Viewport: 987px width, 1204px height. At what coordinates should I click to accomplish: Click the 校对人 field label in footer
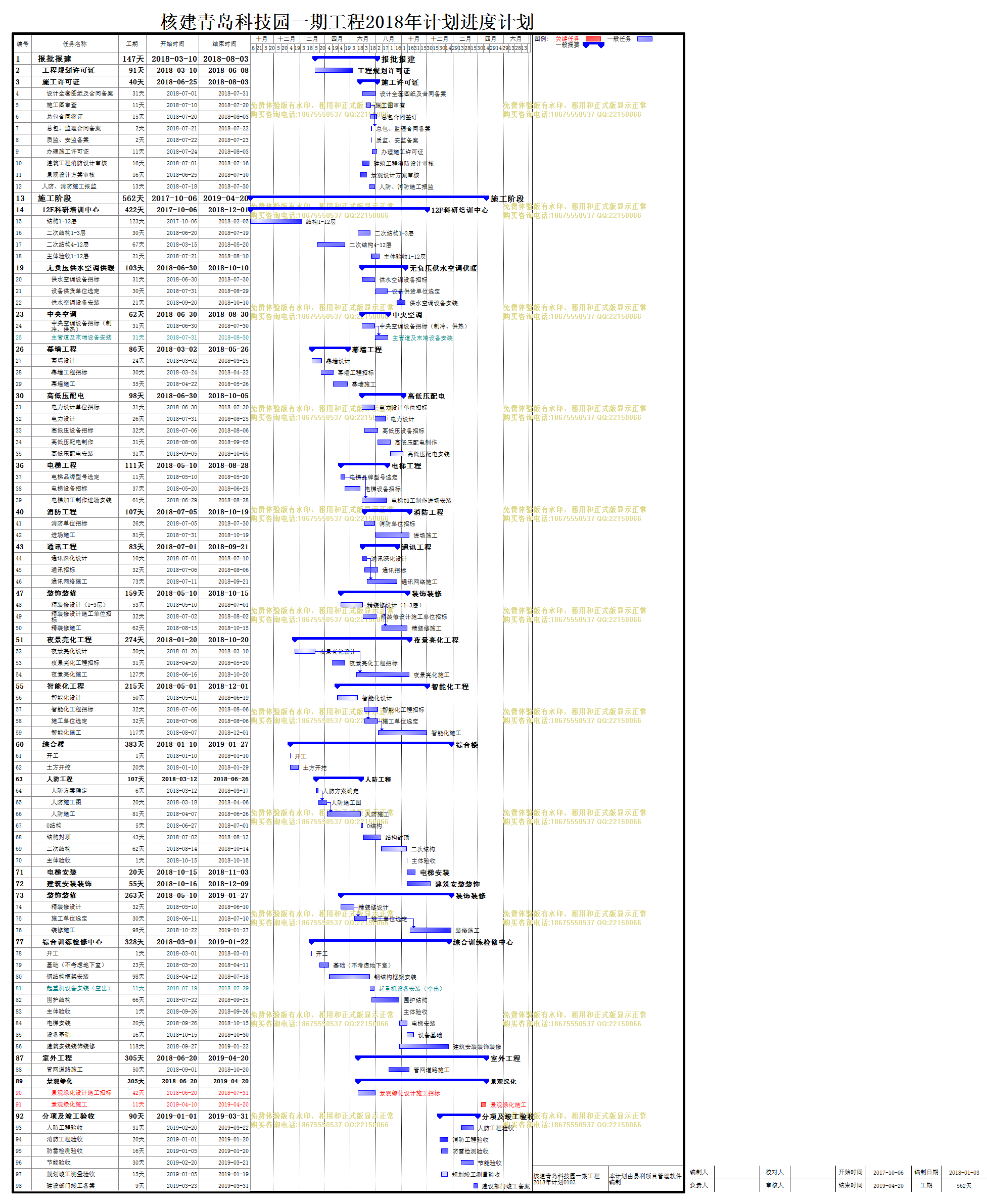point(774,1172)
